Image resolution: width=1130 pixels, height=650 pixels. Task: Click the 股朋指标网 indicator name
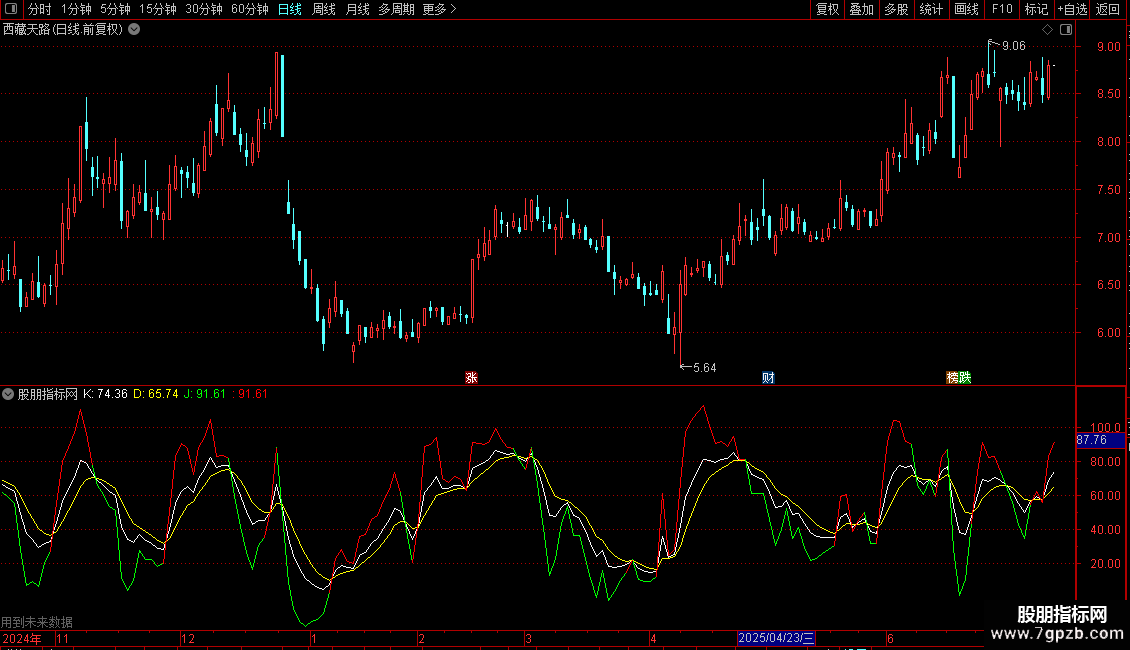(48, 394)
